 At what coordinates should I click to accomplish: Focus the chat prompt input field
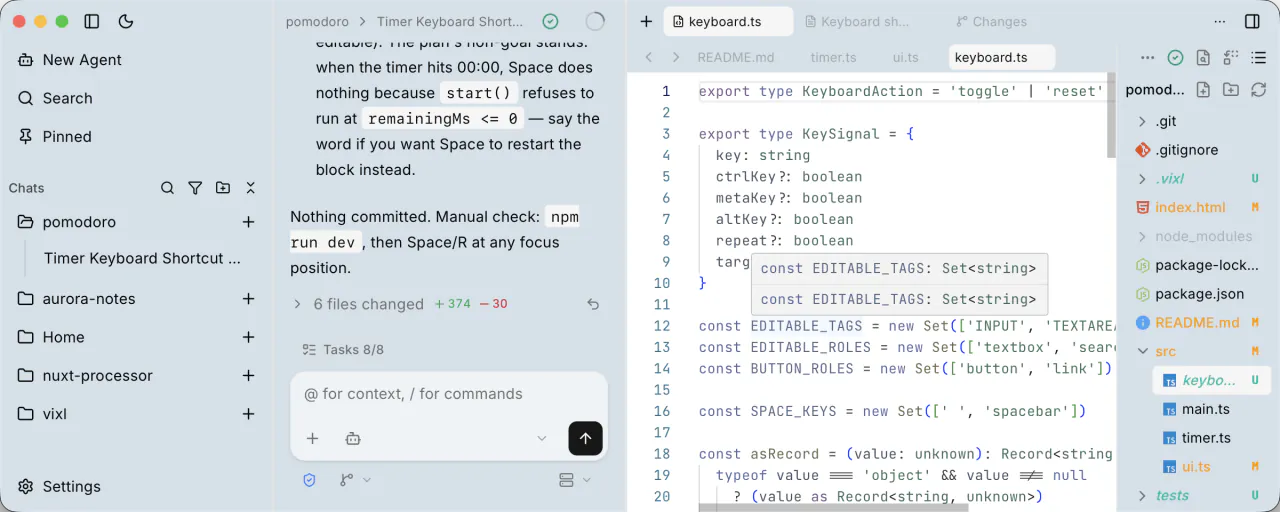coord(448,394)
